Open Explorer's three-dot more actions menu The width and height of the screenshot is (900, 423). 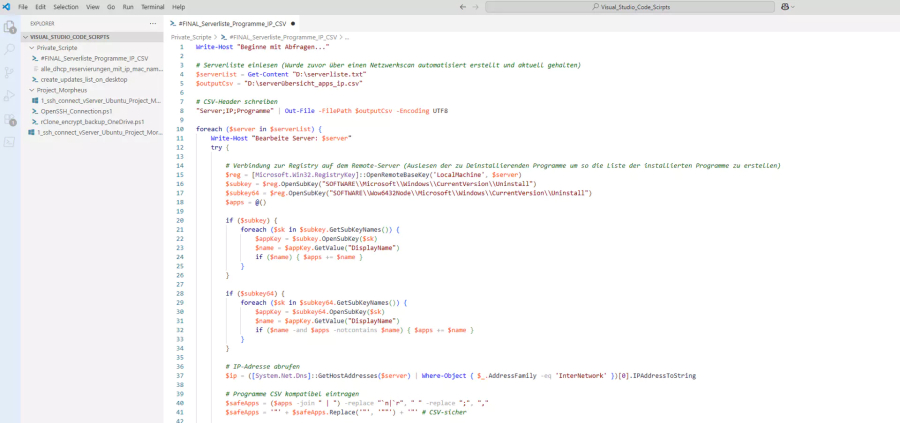[152, 22]
